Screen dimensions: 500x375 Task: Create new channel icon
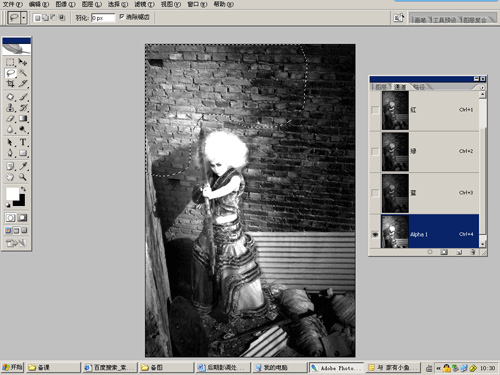(459, 252)
